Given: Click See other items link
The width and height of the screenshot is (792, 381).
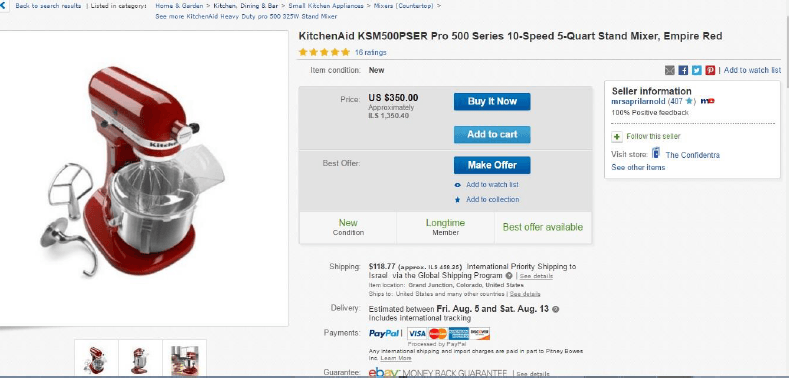Looking at the screenshot, I should [638, 168].
